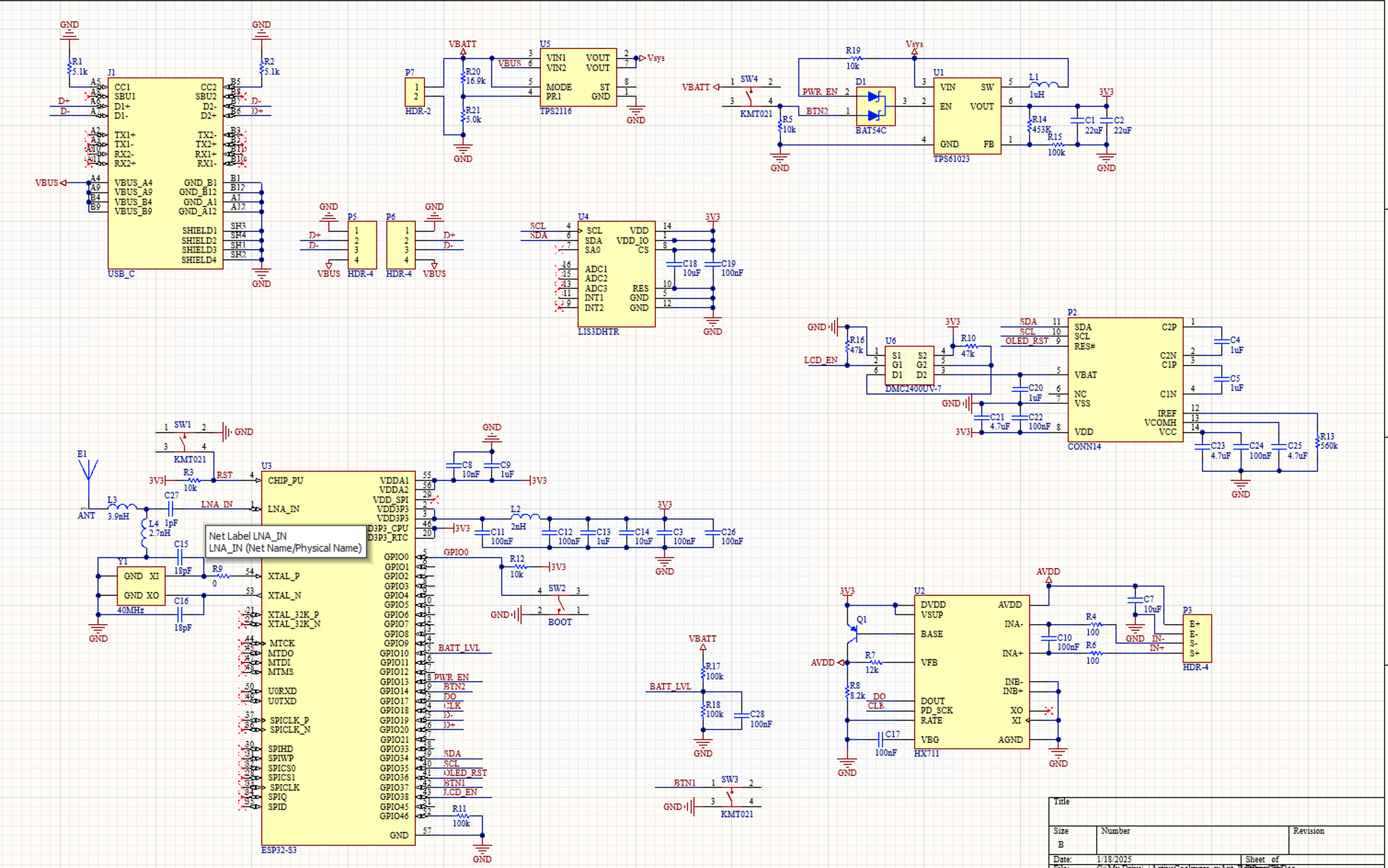Select inductor L3 3.9nH symbol
Screen dimensions: 1388x868
122,507
